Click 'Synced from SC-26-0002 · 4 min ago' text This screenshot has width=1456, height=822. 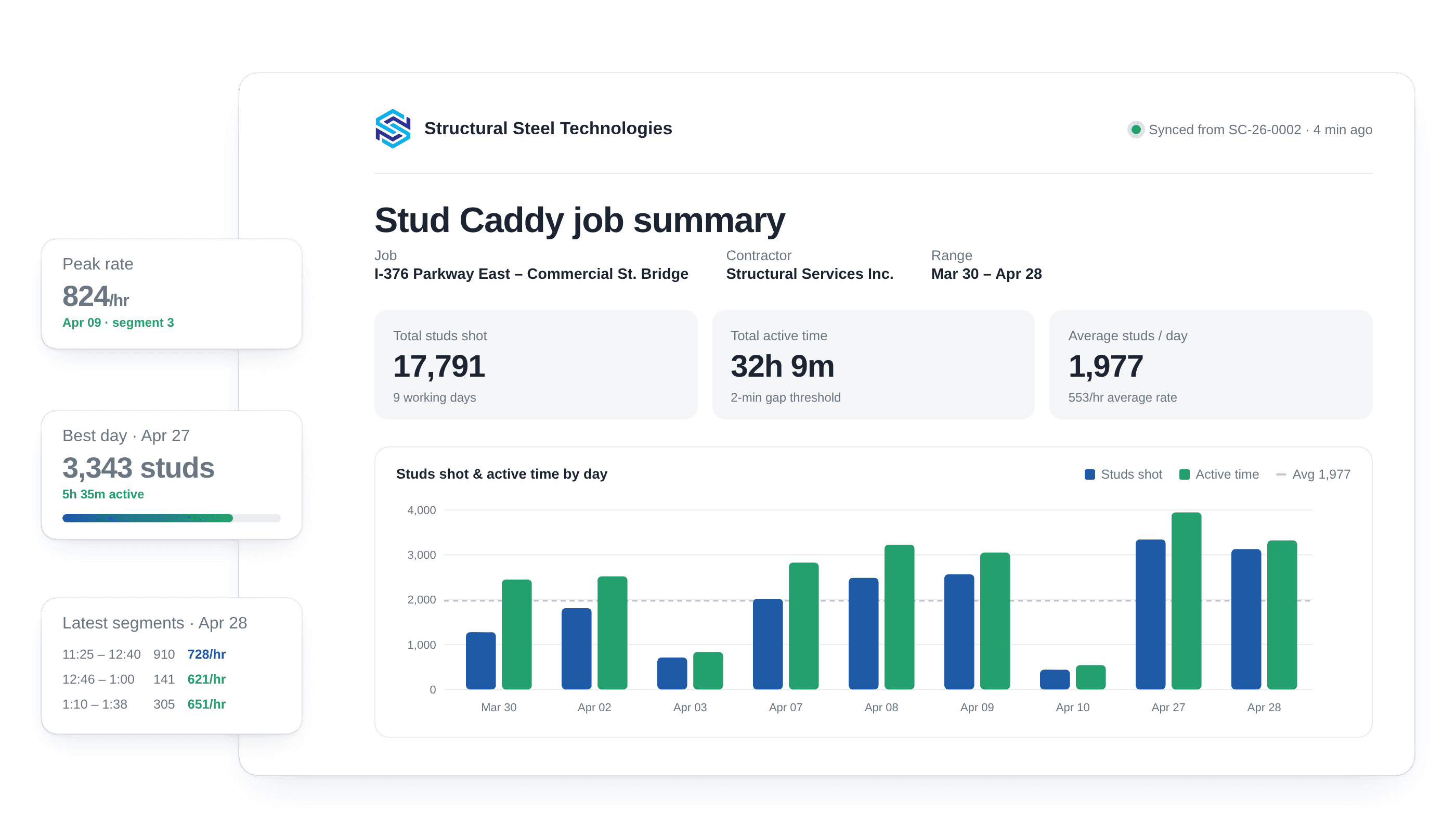point(1260,130)
